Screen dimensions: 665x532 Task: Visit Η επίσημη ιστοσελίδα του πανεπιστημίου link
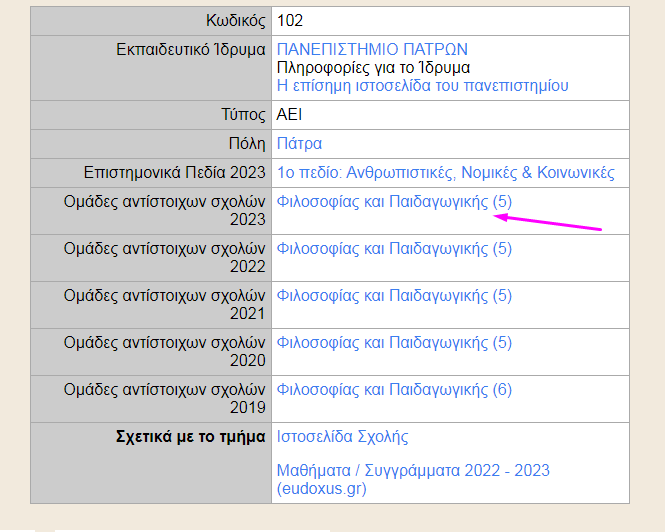pos(422,86)
